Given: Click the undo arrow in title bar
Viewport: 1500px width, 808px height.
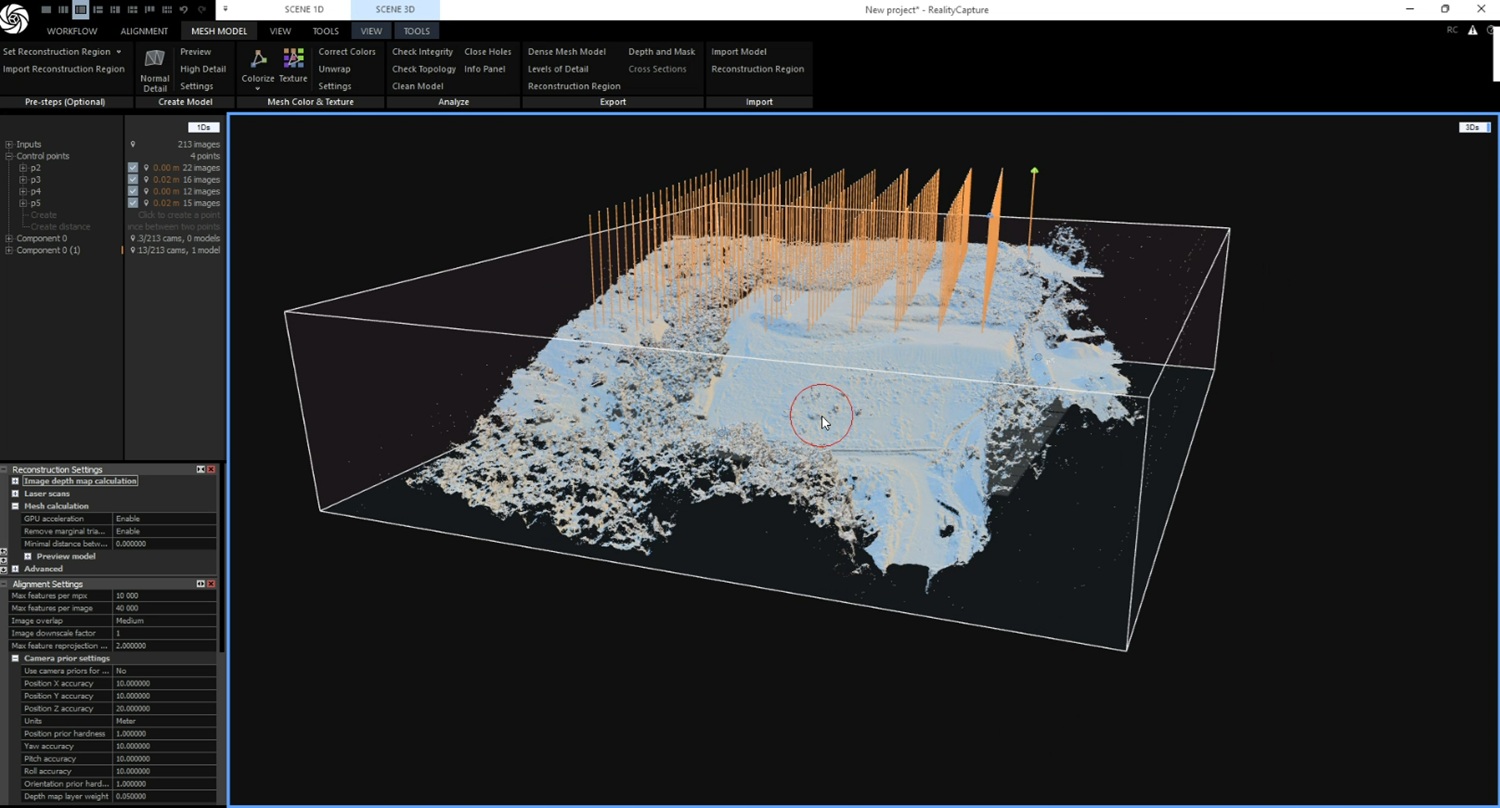Looking at the screenshot, I should (183, 9).
